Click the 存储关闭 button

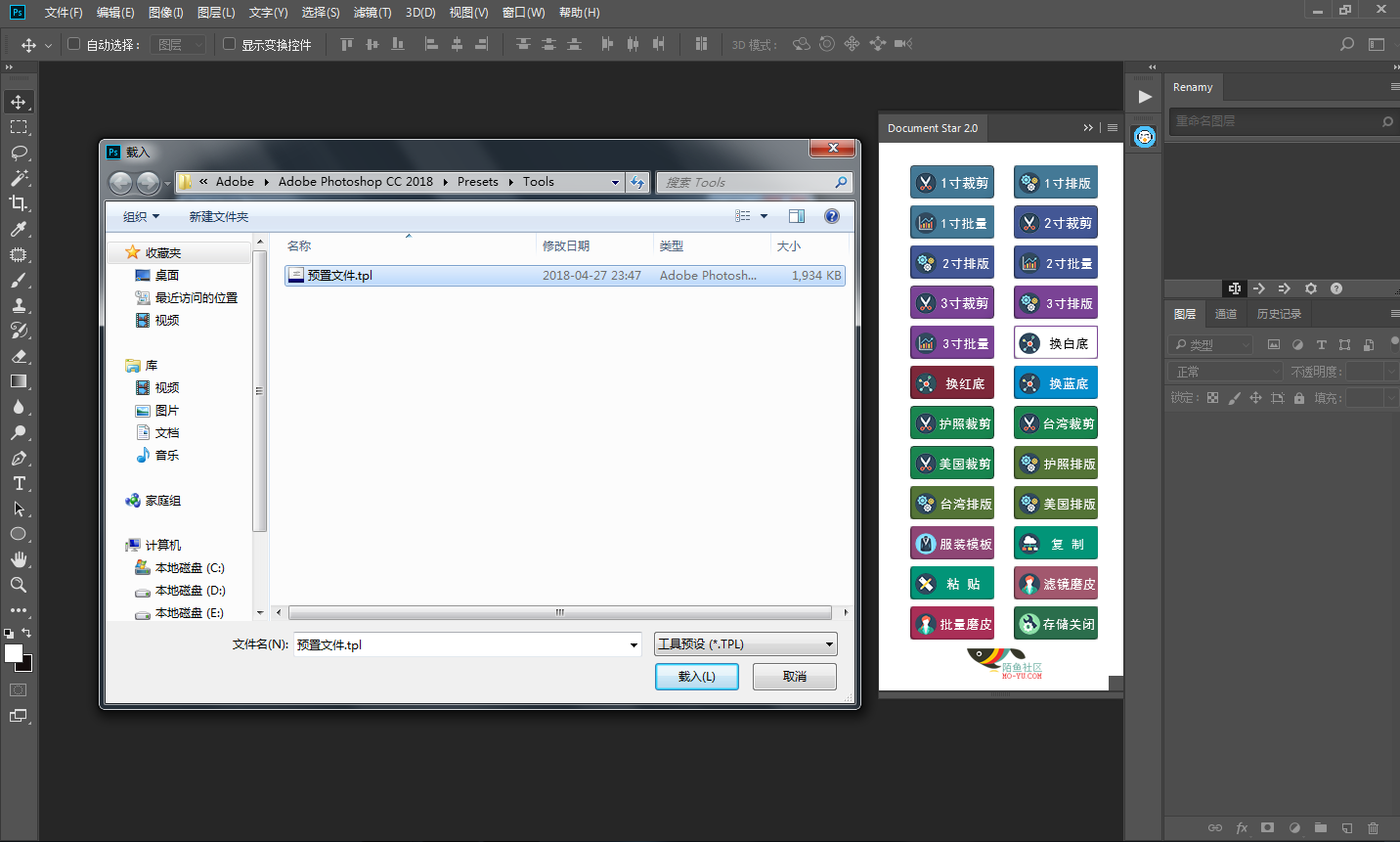(1056, 624)
